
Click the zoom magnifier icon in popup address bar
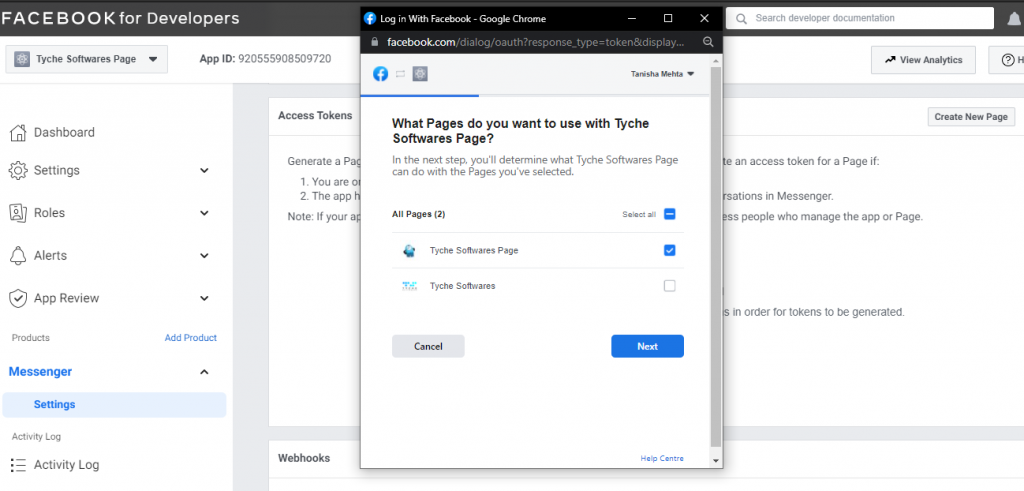708,42
